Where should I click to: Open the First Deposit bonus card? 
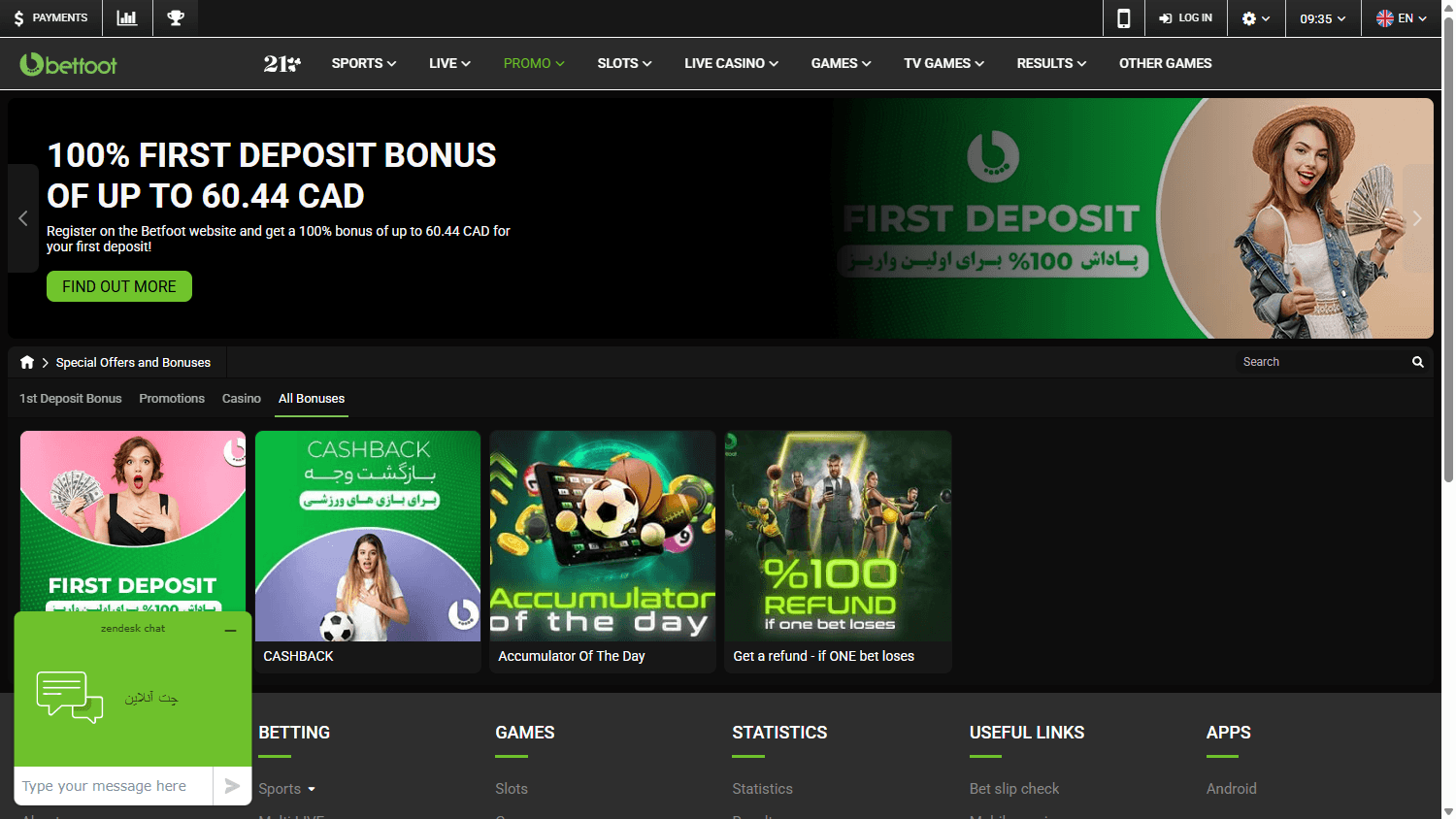[133, 521]
